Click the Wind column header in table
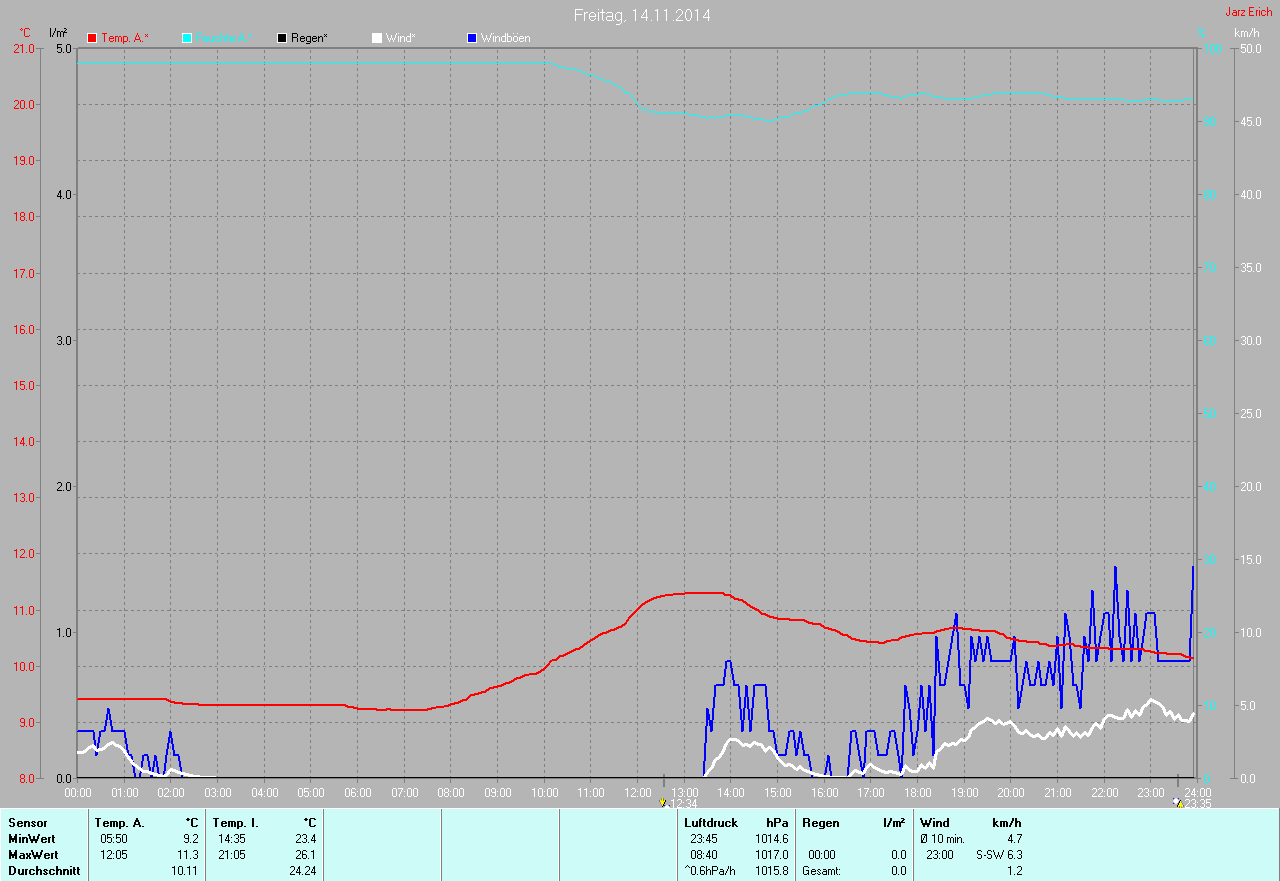Viewport: 1280px width, 881px height. click(x=934, y=823)
